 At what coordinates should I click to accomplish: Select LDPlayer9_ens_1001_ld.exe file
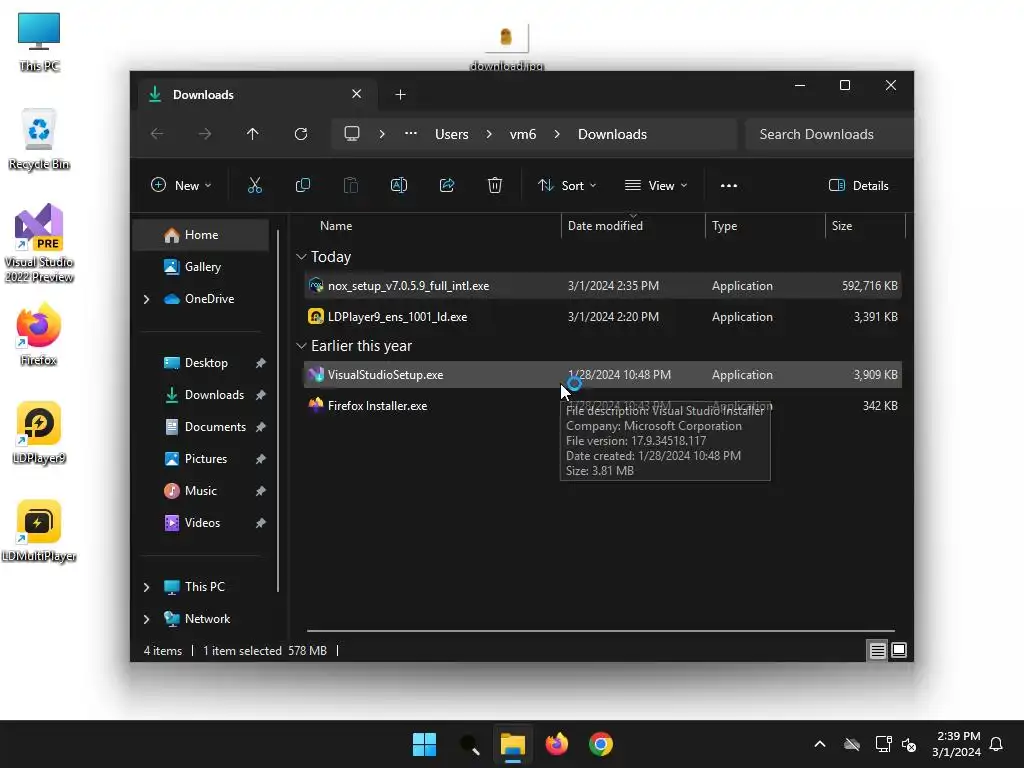coord(602,317)
